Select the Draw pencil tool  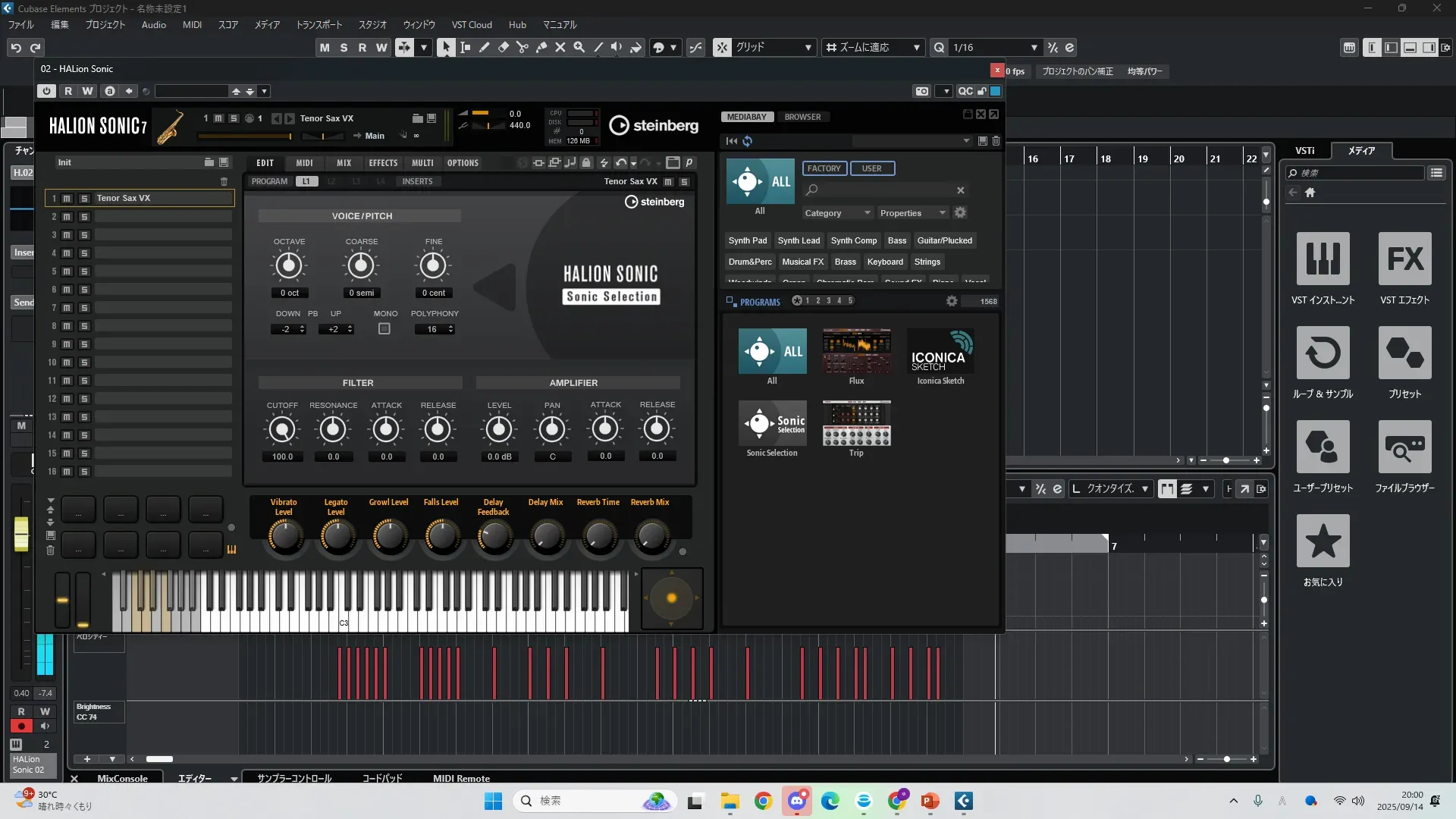tap(484, 47)
